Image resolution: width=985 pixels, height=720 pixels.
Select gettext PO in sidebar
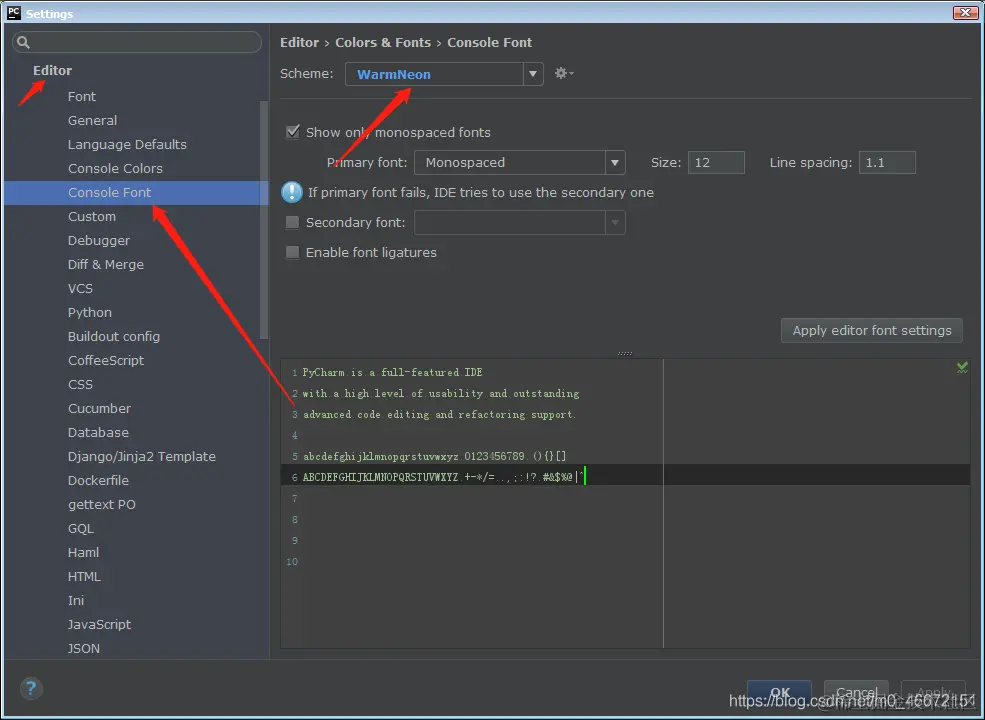(x=102, y=504)
